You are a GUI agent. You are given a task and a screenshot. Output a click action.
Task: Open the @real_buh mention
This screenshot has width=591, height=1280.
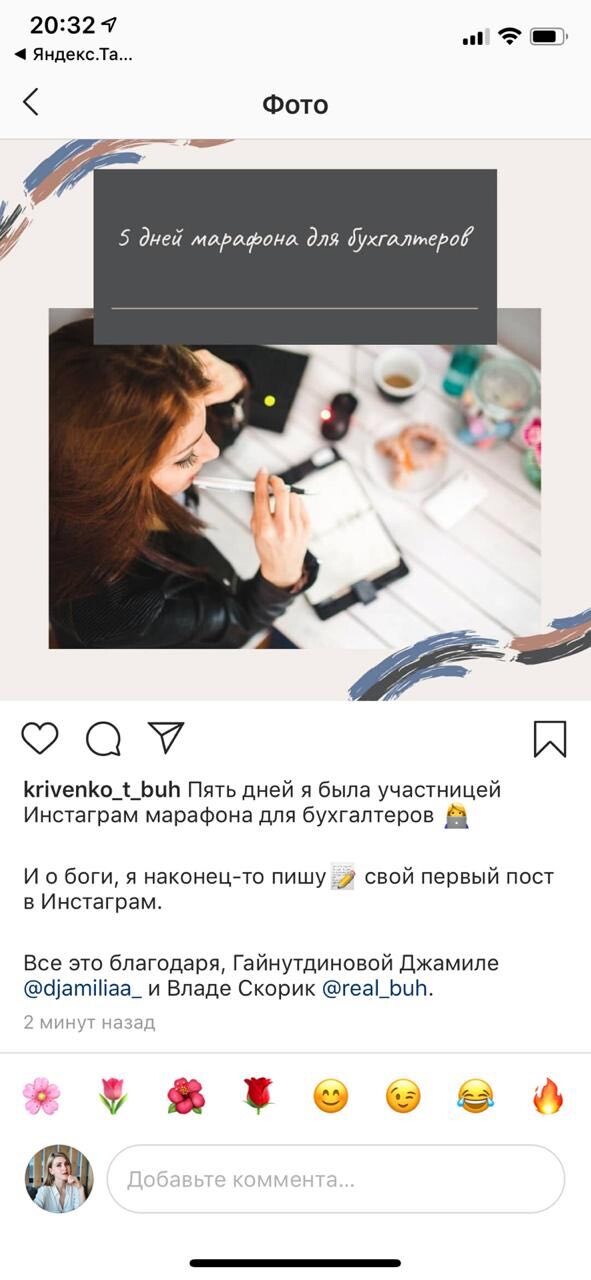[x=375, y=990]
